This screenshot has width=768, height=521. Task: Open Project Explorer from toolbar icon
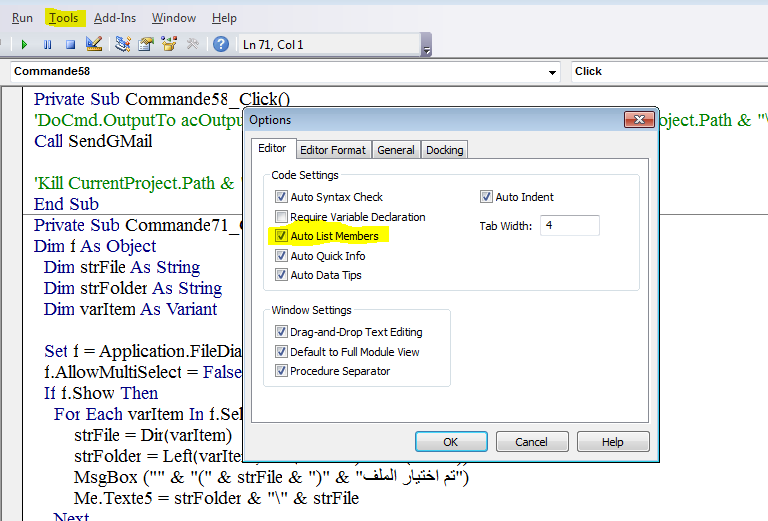[x=123, y=44]
